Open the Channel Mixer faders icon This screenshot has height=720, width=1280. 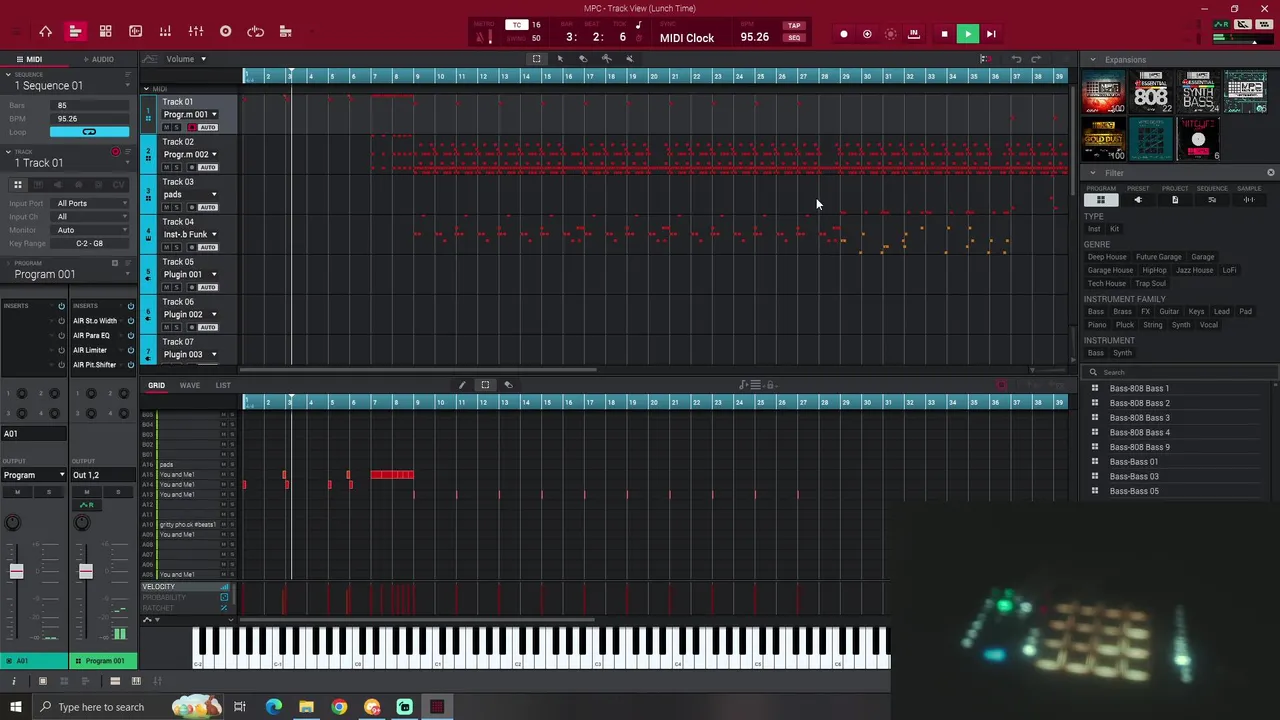[x=196, y=32]
